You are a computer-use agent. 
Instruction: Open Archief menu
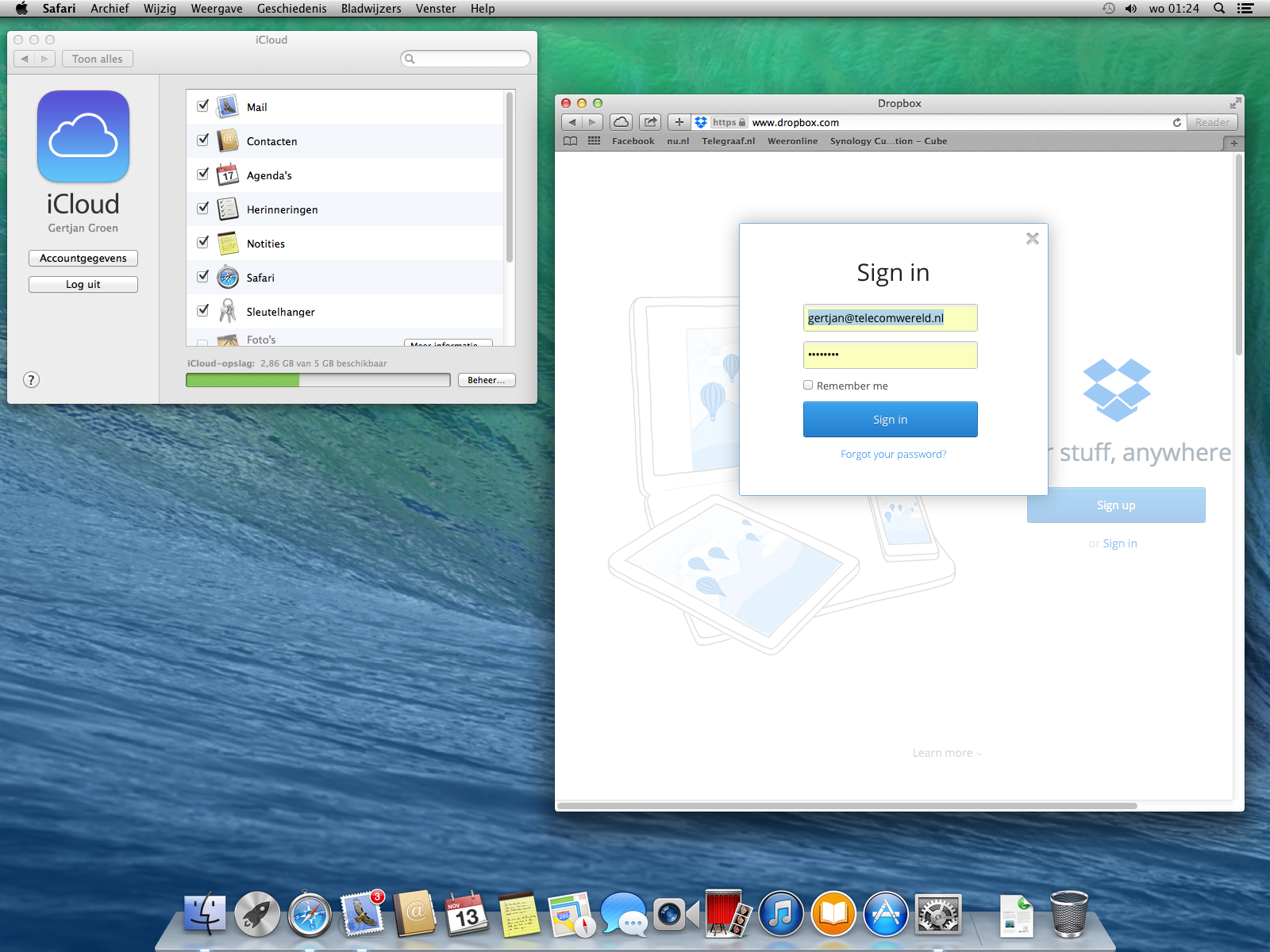click(110, 9)
